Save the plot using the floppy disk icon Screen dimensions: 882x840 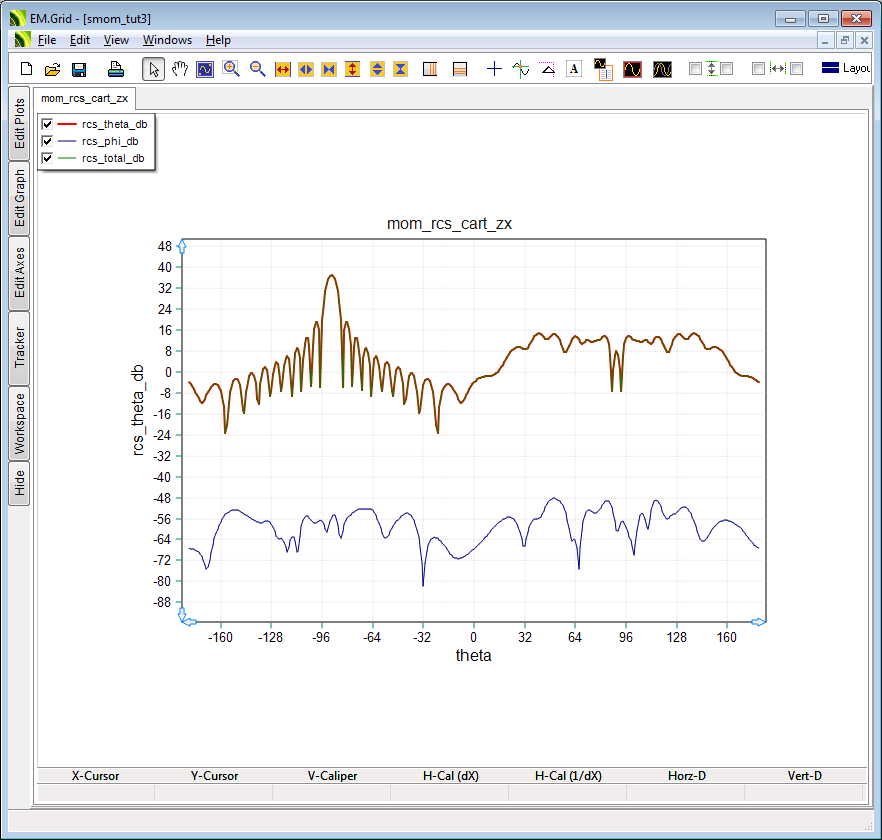[79, 69]
